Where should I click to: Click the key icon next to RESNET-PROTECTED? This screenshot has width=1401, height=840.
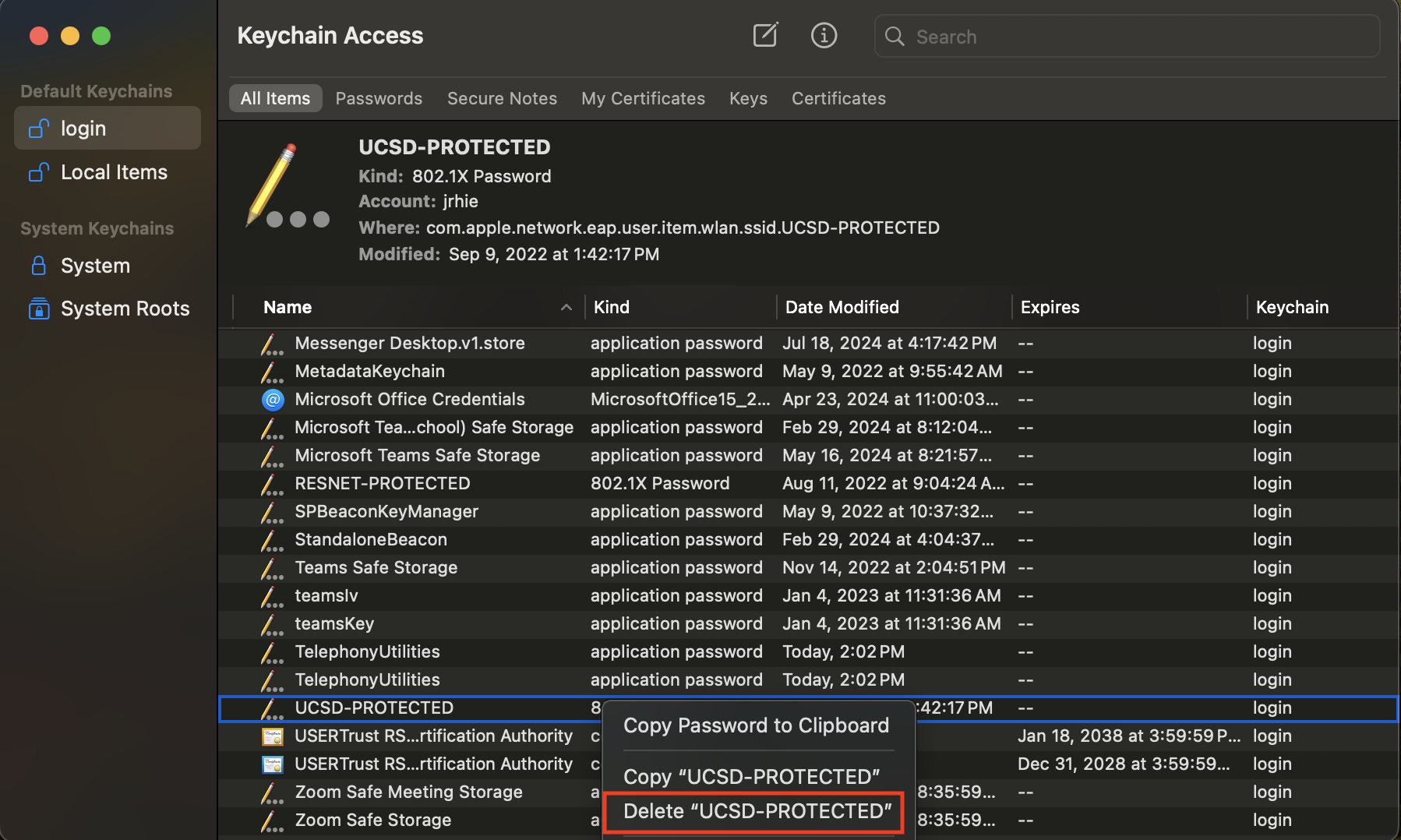(x=271, y=484)
